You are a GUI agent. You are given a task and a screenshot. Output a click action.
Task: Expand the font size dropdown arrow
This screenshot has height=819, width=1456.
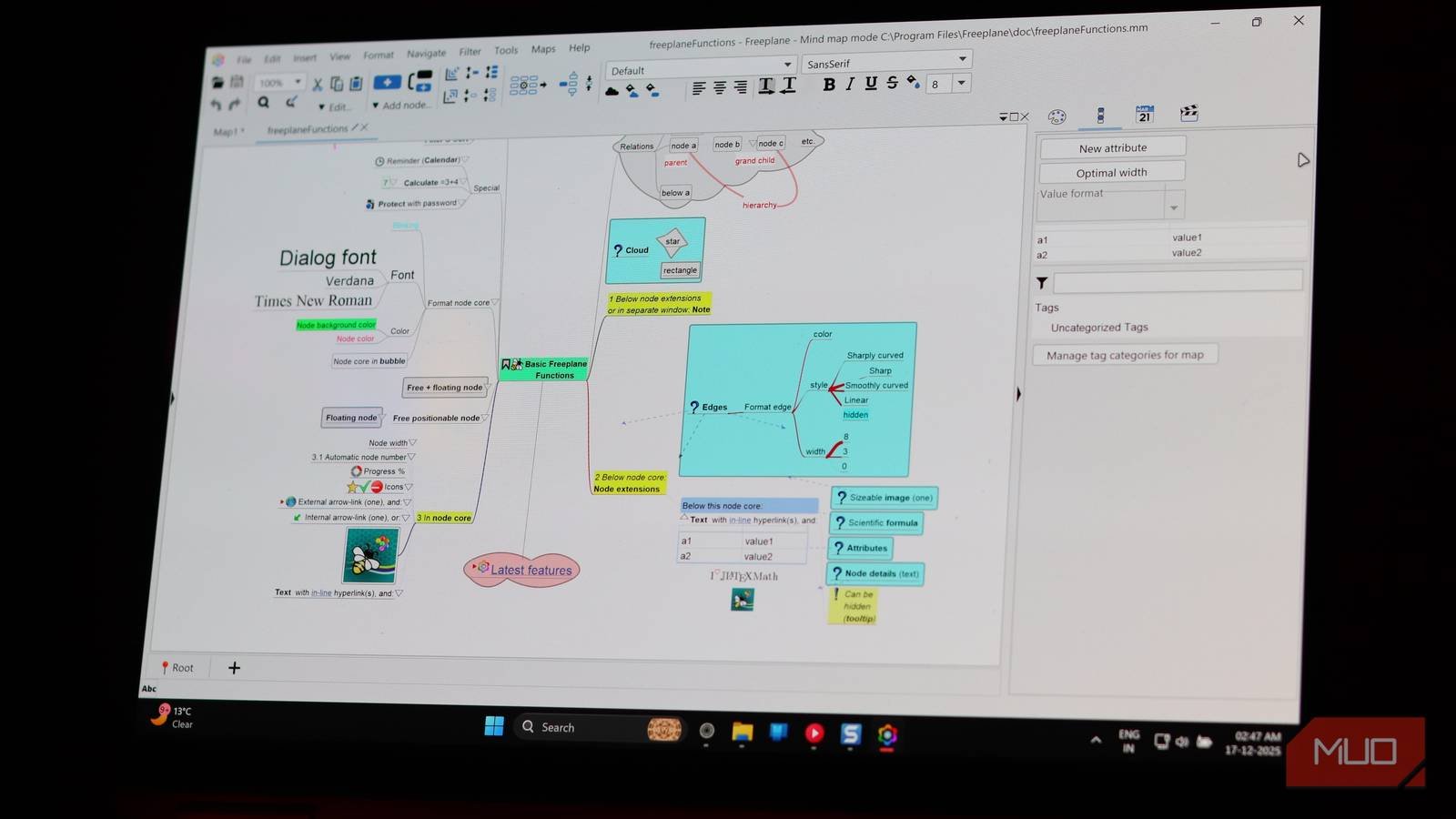pos(961,83)
